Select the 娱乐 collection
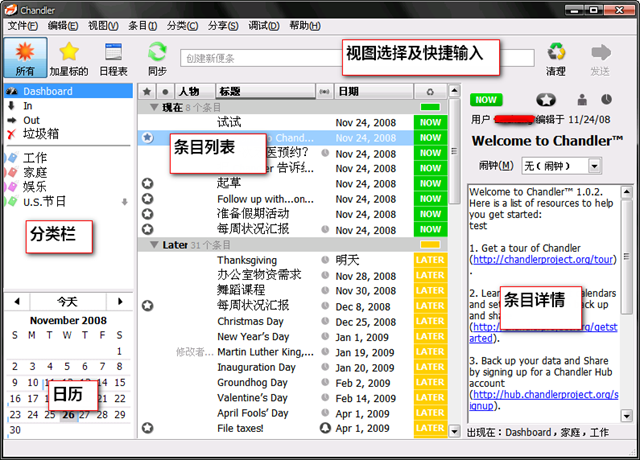This screenshot has width=640, height=460. [x=34, y=187]
